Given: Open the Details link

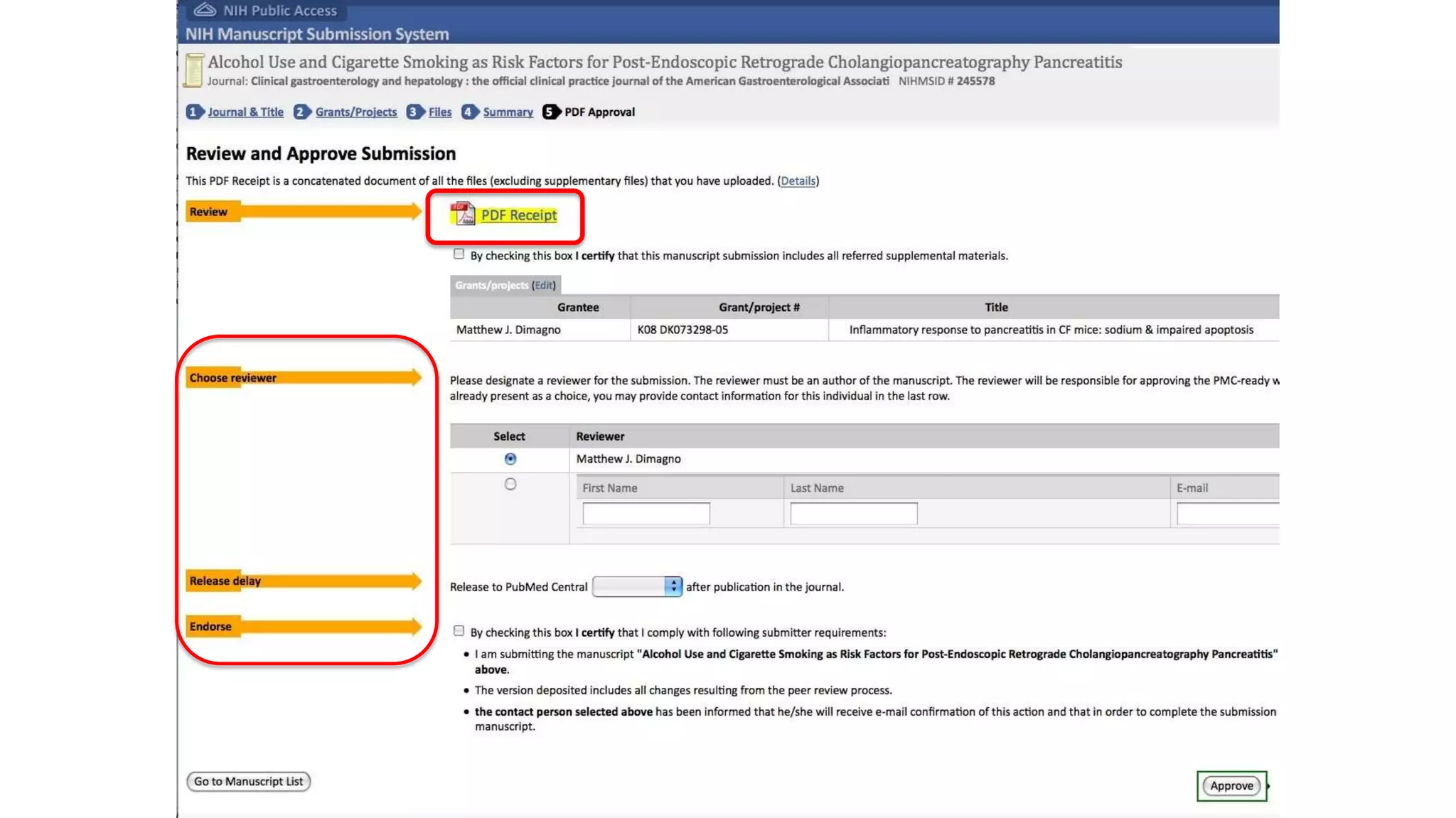Looking at the screenshot, I should [798, 181].
